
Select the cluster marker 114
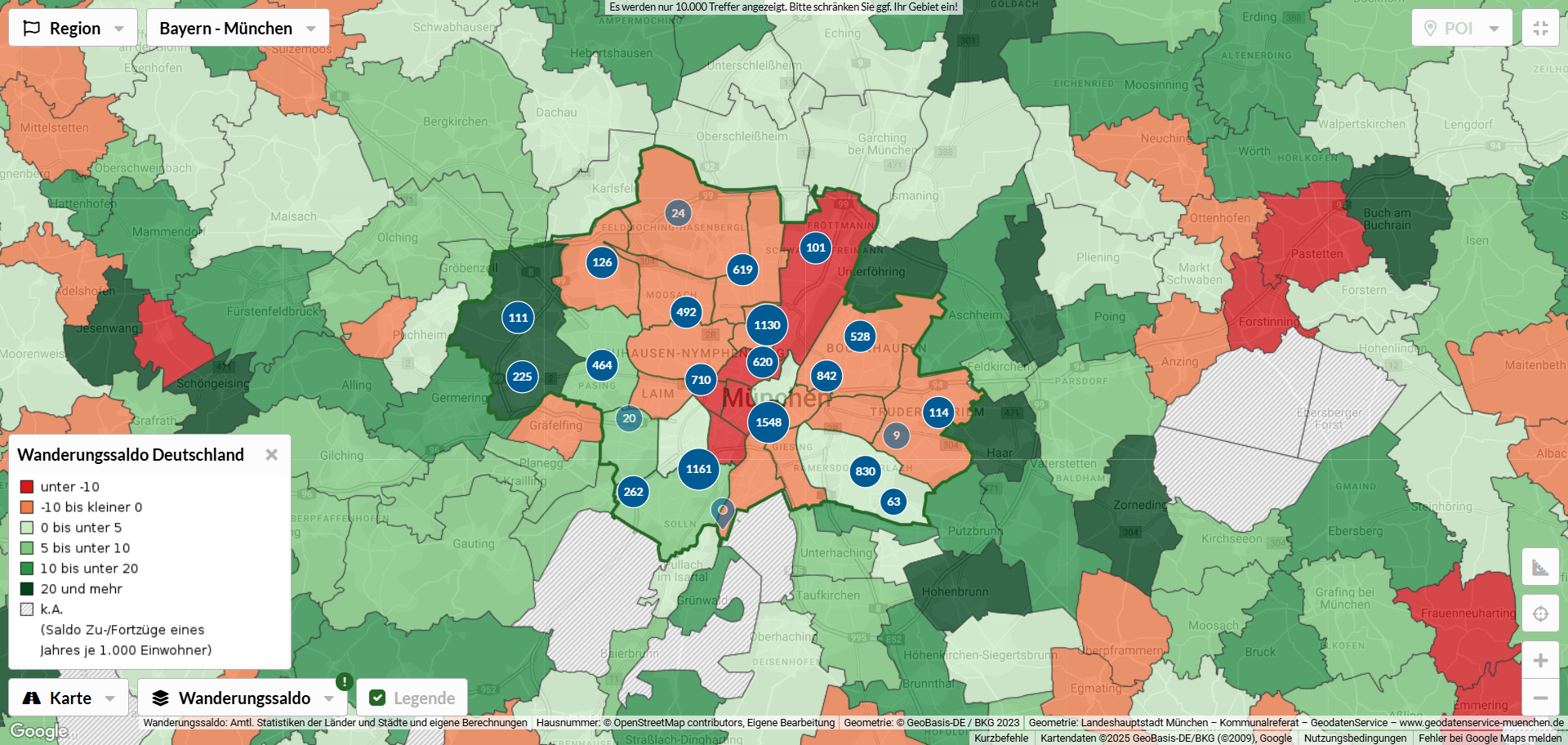938,413
